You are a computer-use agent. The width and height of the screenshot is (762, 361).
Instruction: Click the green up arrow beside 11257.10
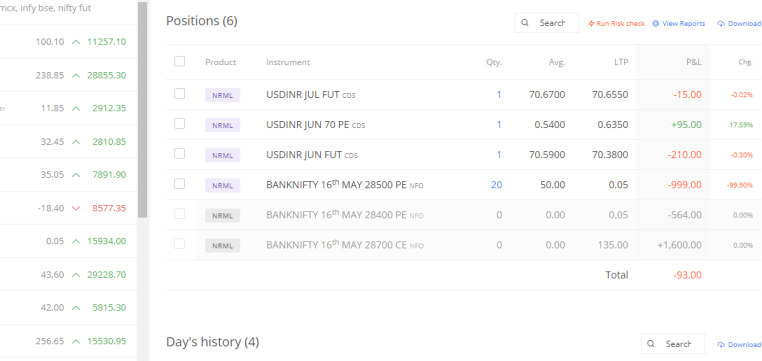point(75,42)
